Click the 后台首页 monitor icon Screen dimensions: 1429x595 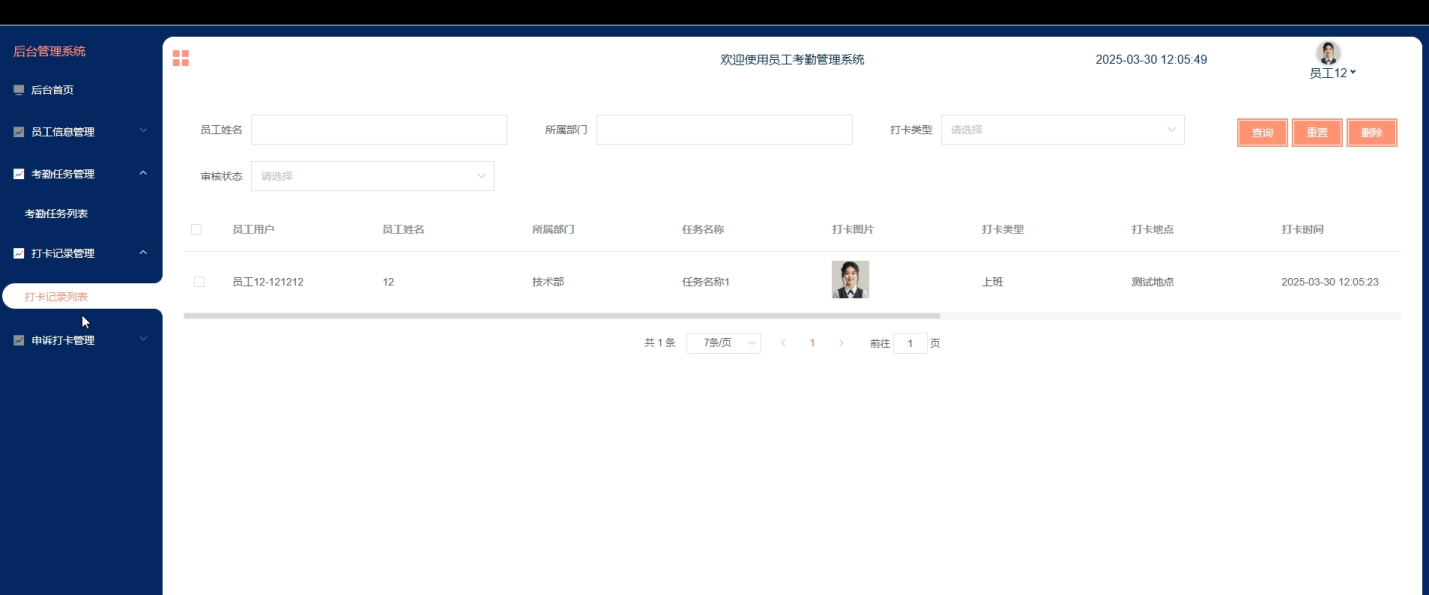(x=19, y=90)
